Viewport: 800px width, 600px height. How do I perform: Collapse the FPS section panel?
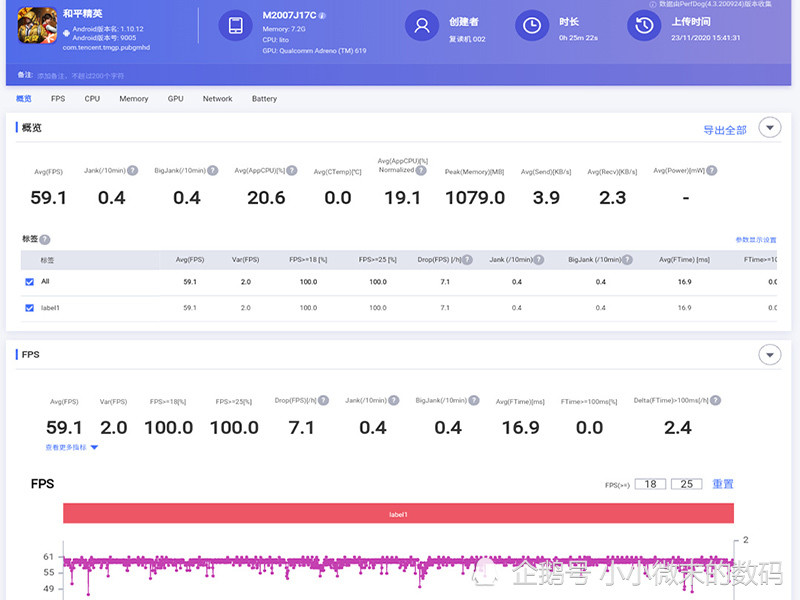(x=769, y=355)
